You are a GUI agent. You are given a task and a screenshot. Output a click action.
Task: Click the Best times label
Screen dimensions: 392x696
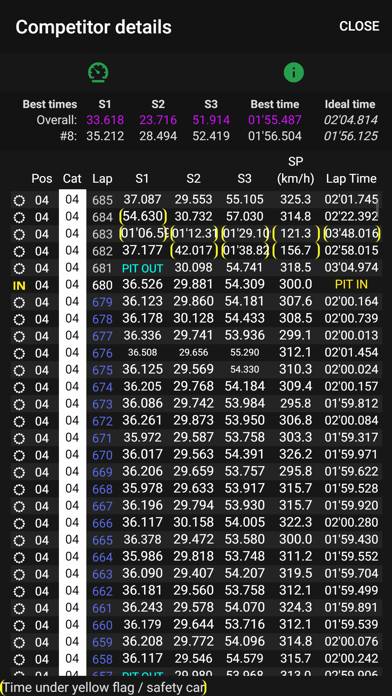pos(50,104)
